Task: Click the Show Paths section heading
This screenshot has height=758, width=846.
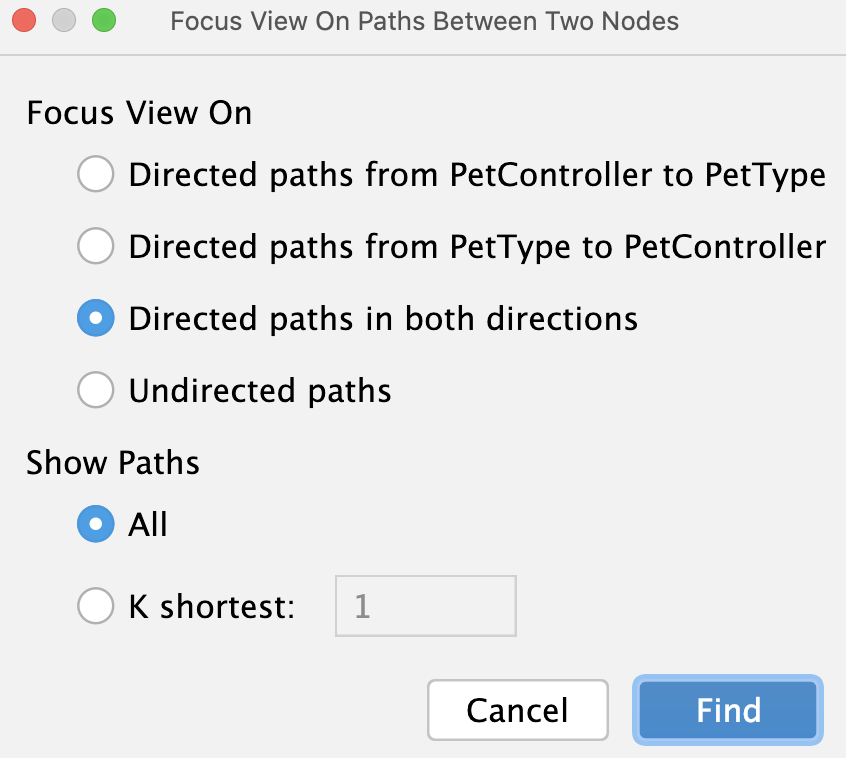Action: [112, 463]
